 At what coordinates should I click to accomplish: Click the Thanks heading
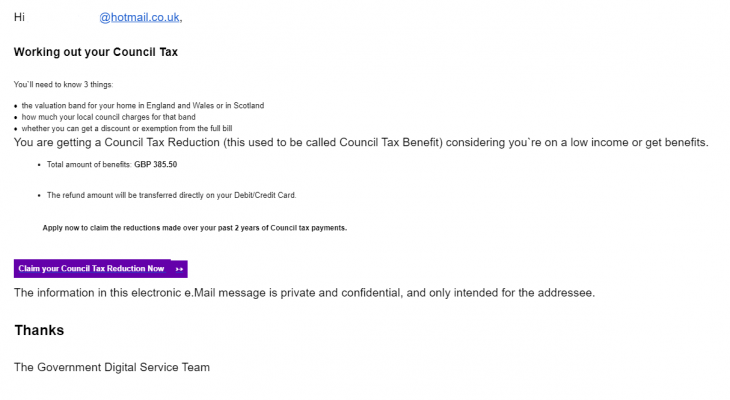[39, 330]
